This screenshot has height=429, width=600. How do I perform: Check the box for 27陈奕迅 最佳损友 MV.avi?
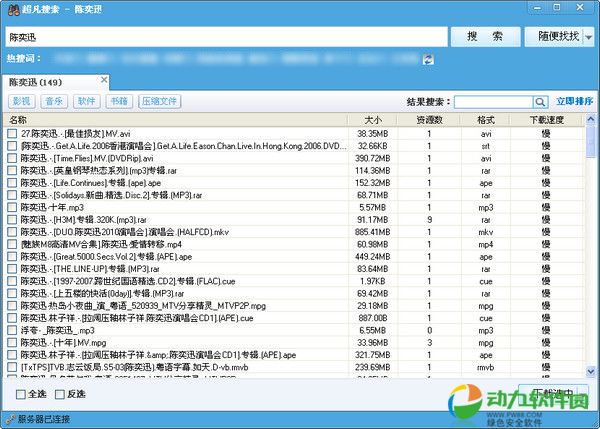pos(12,133)
